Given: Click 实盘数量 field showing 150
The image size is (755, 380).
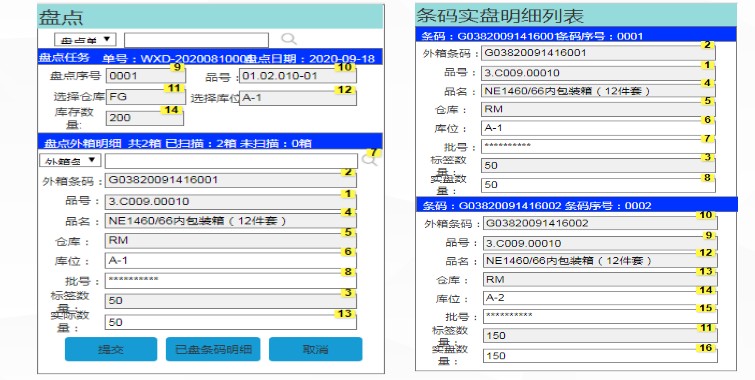Looking at the screenshot, I should (600, 356).
